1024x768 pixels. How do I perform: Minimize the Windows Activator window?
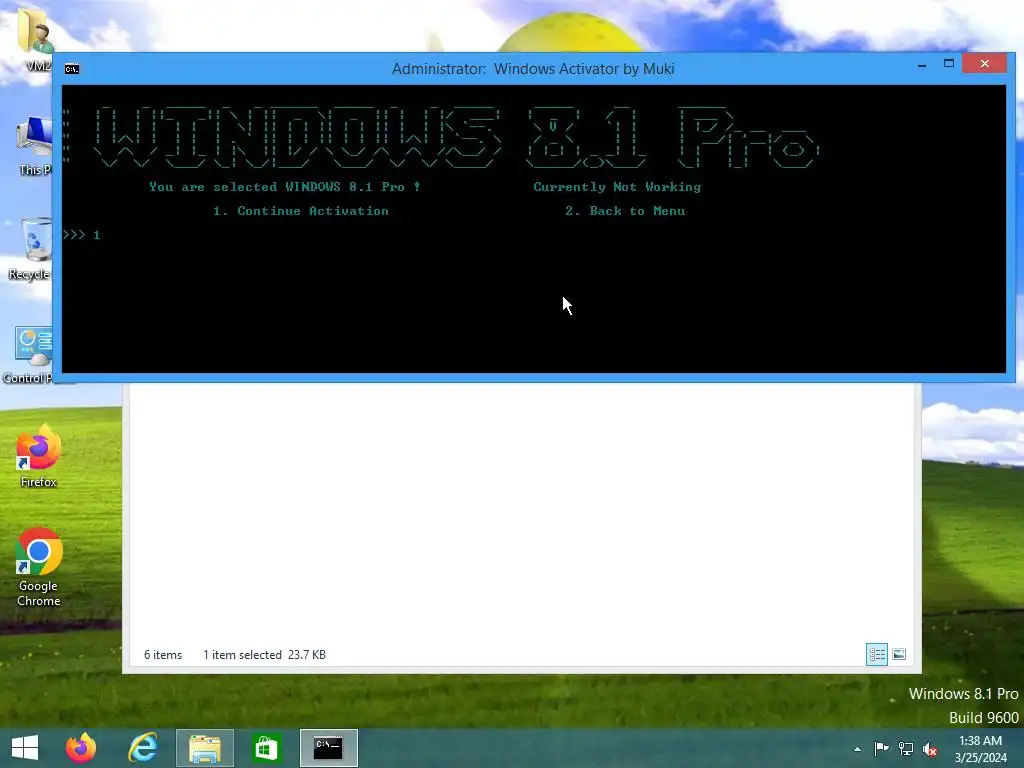click(x=921, y=65)
